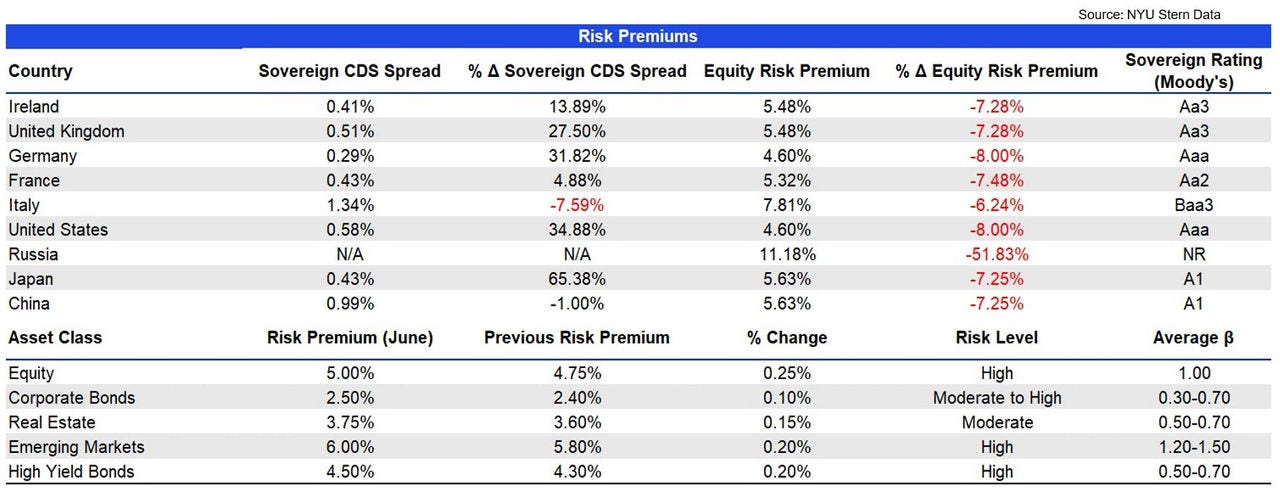Select Japan's 65.38% CDS spread change
The image size is (1280, 494).
[x=577, y=279]
